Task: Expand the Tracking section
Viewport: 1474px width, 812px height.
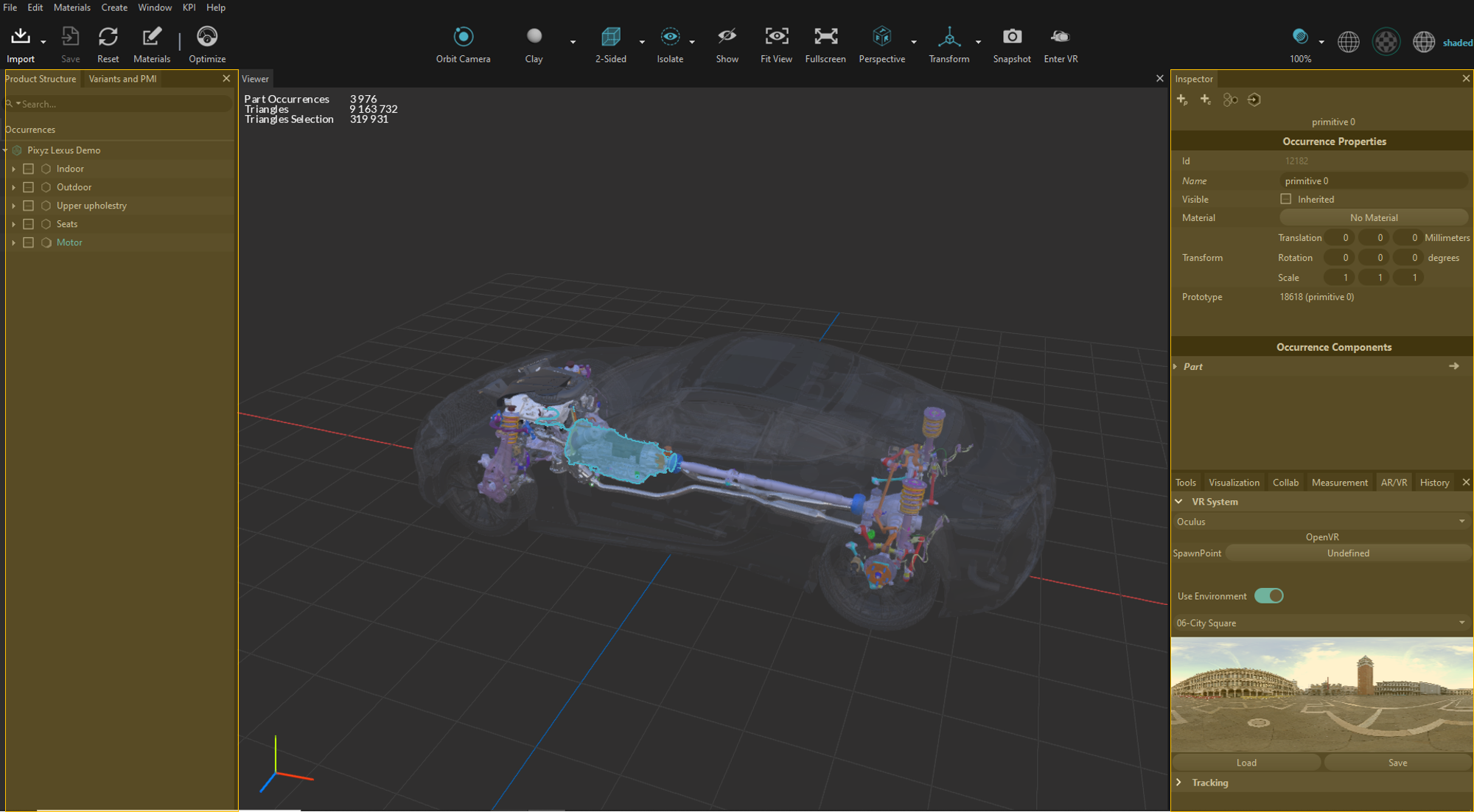Action: click(1179, 783)
